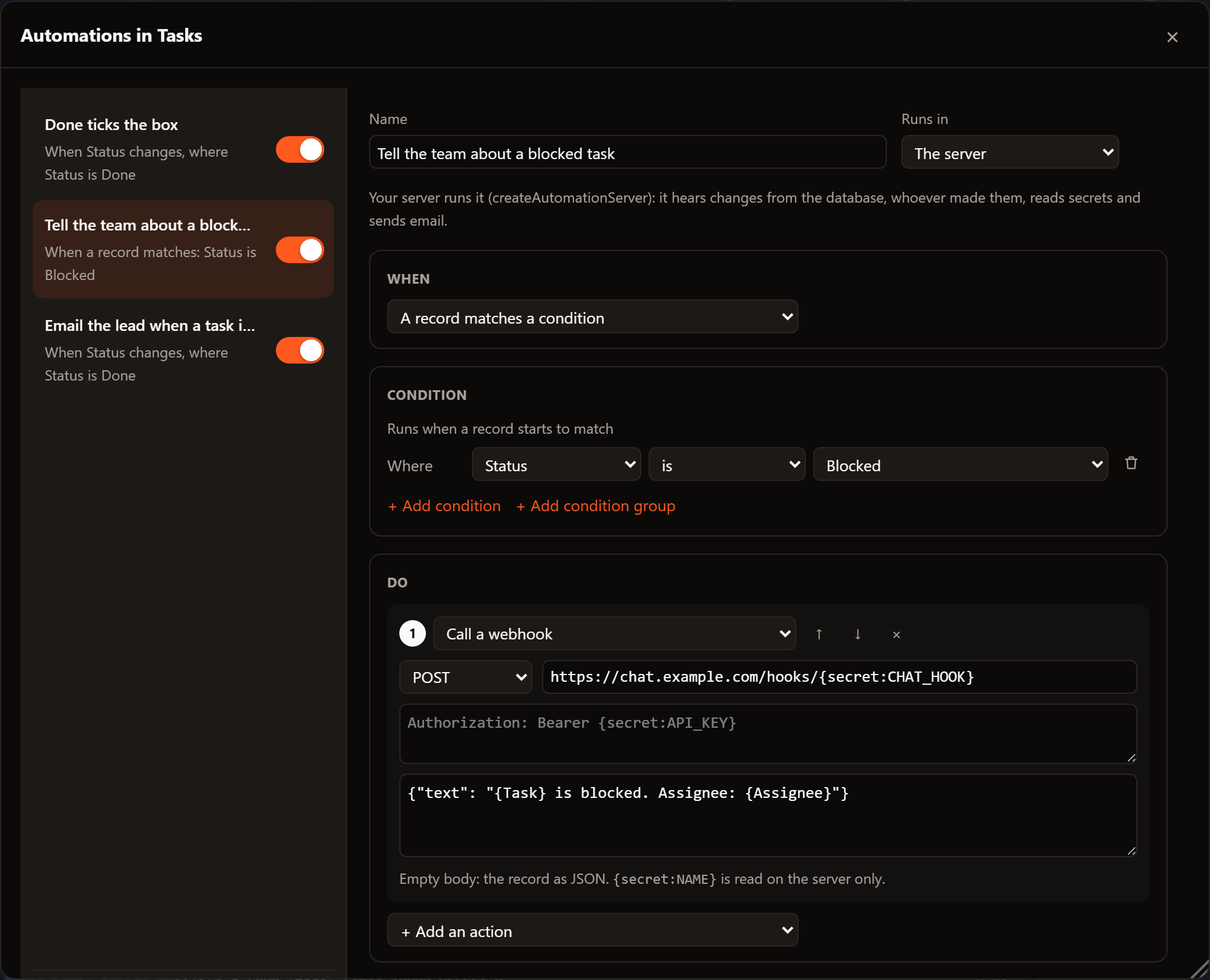Toggle Email the lead automation switch
The image size is (1210, 980).
coord(300,350)
